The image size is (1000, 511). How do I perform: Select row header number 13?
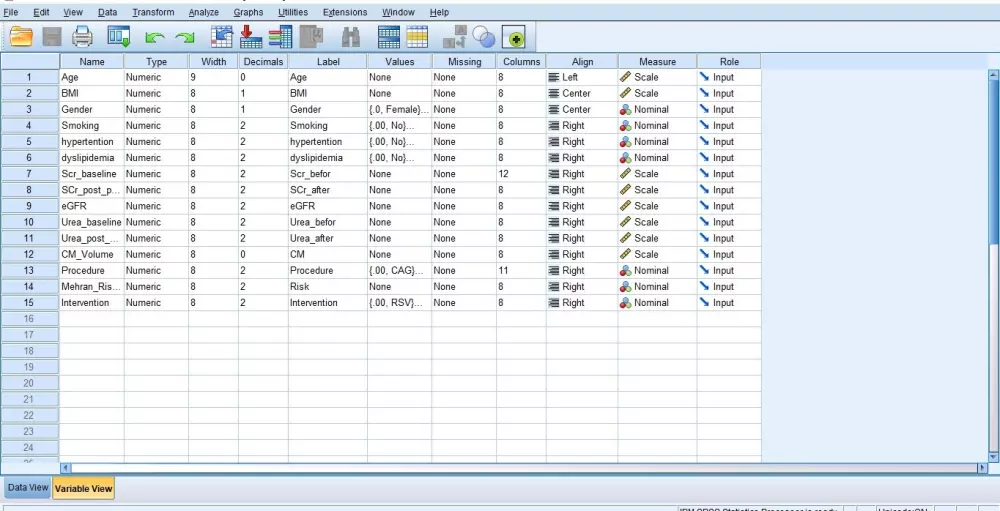tap(30, 270)
